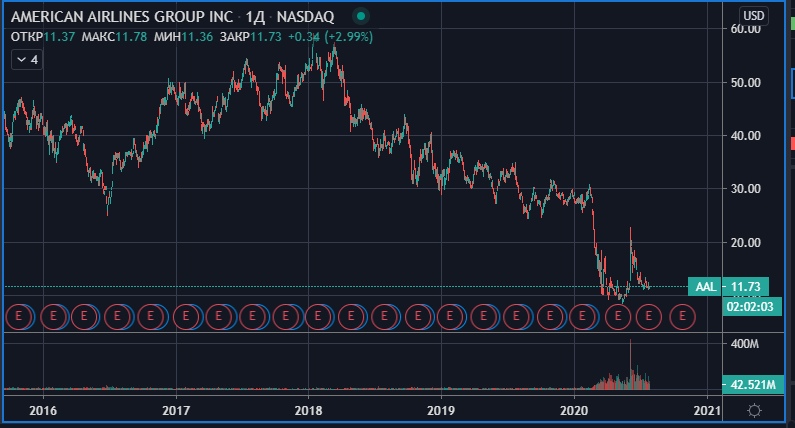795x428 pixels.
Task: Click the 50.00 price axis label
Action: (745, 83)
